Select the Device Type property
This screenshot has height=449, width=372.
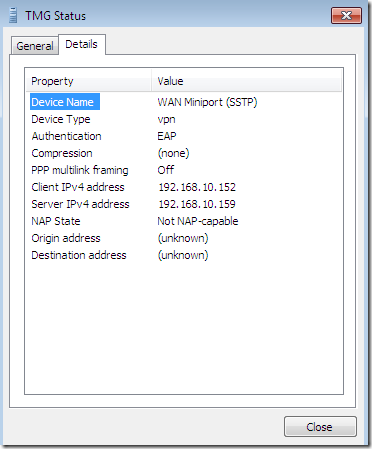click(x=61, y=119)
